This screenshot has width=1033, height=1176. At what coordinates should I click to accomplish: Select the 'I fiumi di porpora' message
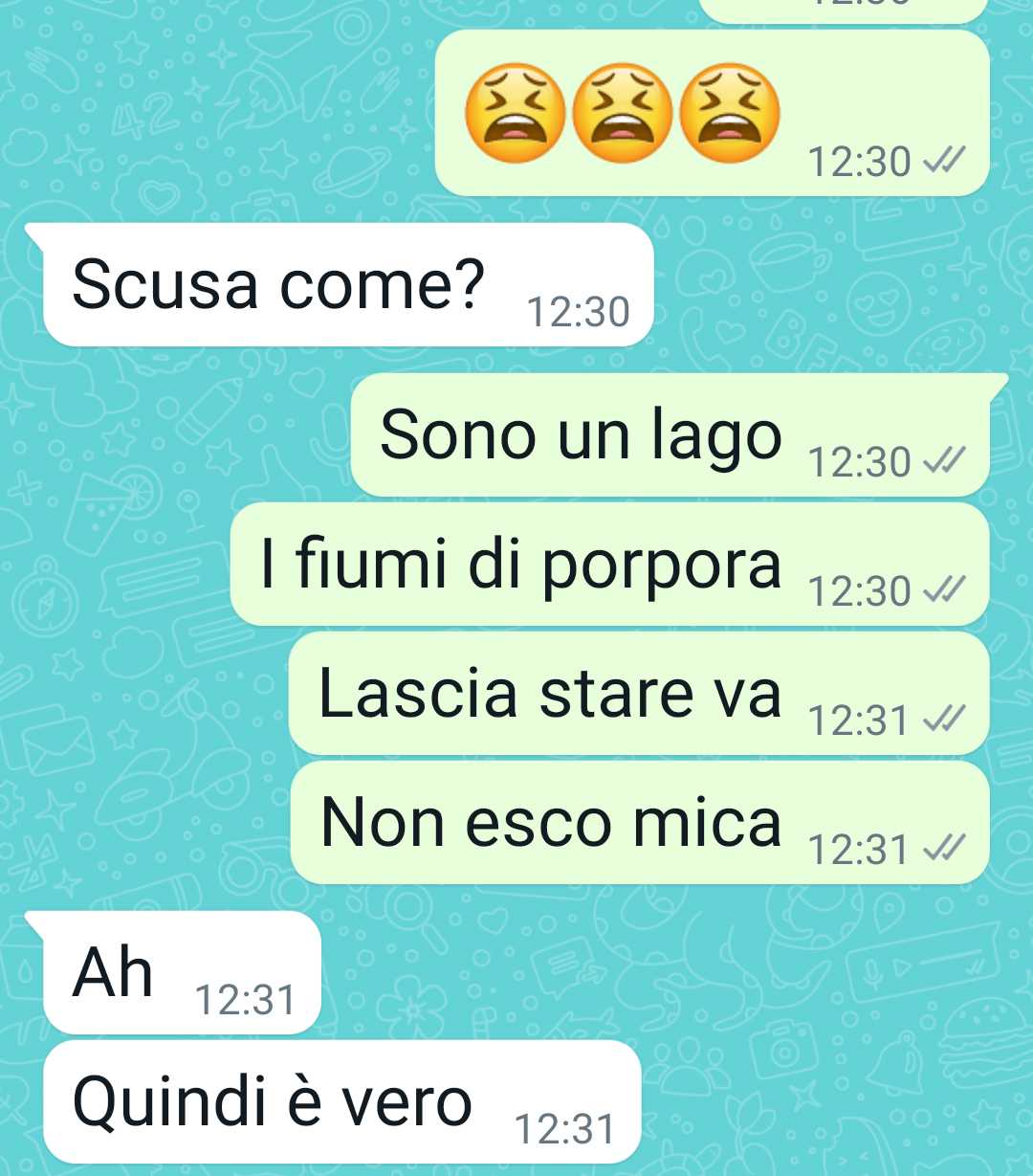[609, 564]
